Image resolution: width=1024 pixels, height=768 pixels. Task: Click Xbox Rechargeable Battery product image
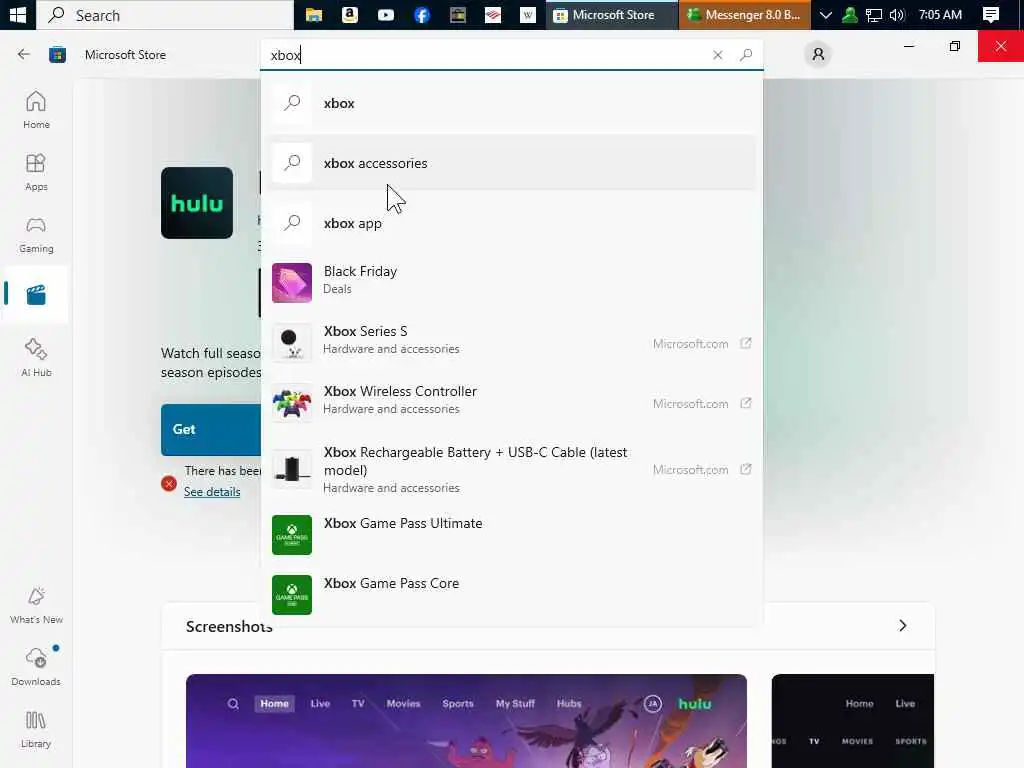[x=291, y=469]
